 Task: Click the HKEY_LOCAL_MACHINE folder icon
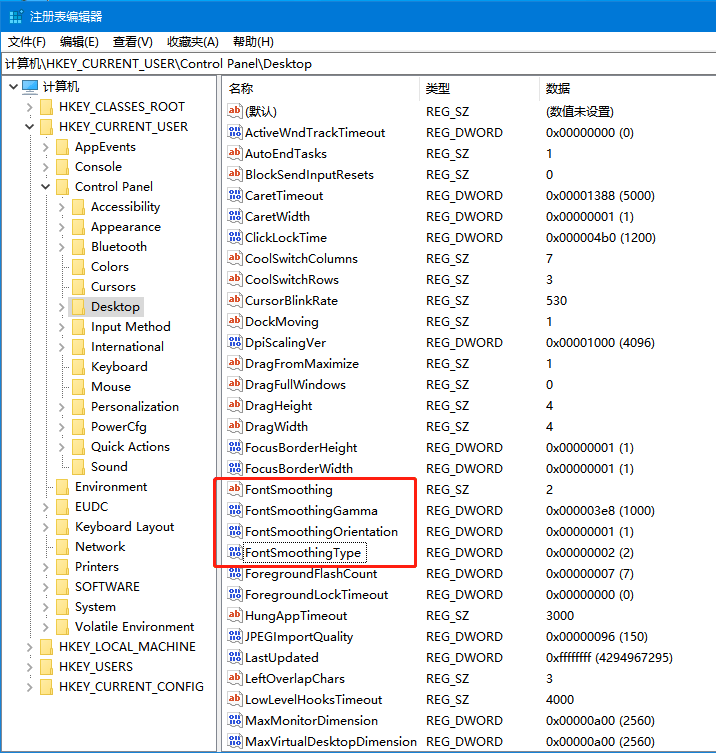[45, 647]
